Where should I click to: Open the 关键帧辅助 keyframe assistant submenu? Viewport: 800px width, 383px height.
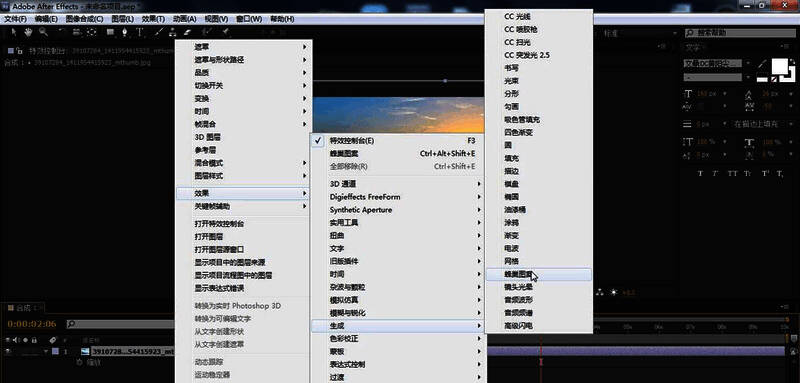point(243,207)
